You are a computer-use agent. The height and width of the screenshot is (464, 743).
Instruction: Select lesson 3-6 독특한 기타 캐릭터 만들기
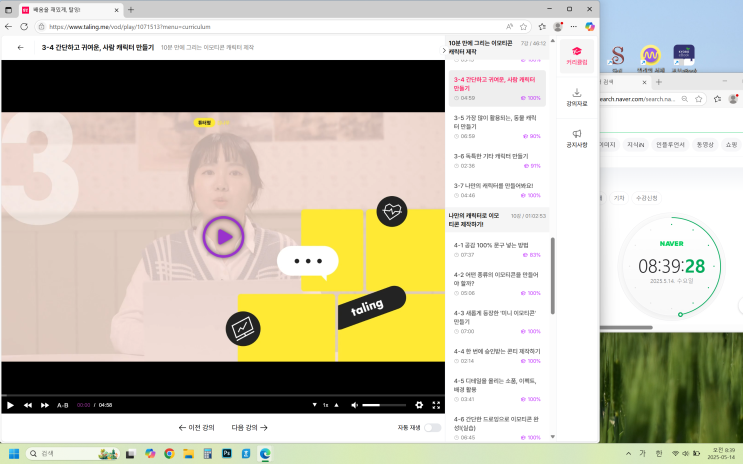click(x=497, y=161)
